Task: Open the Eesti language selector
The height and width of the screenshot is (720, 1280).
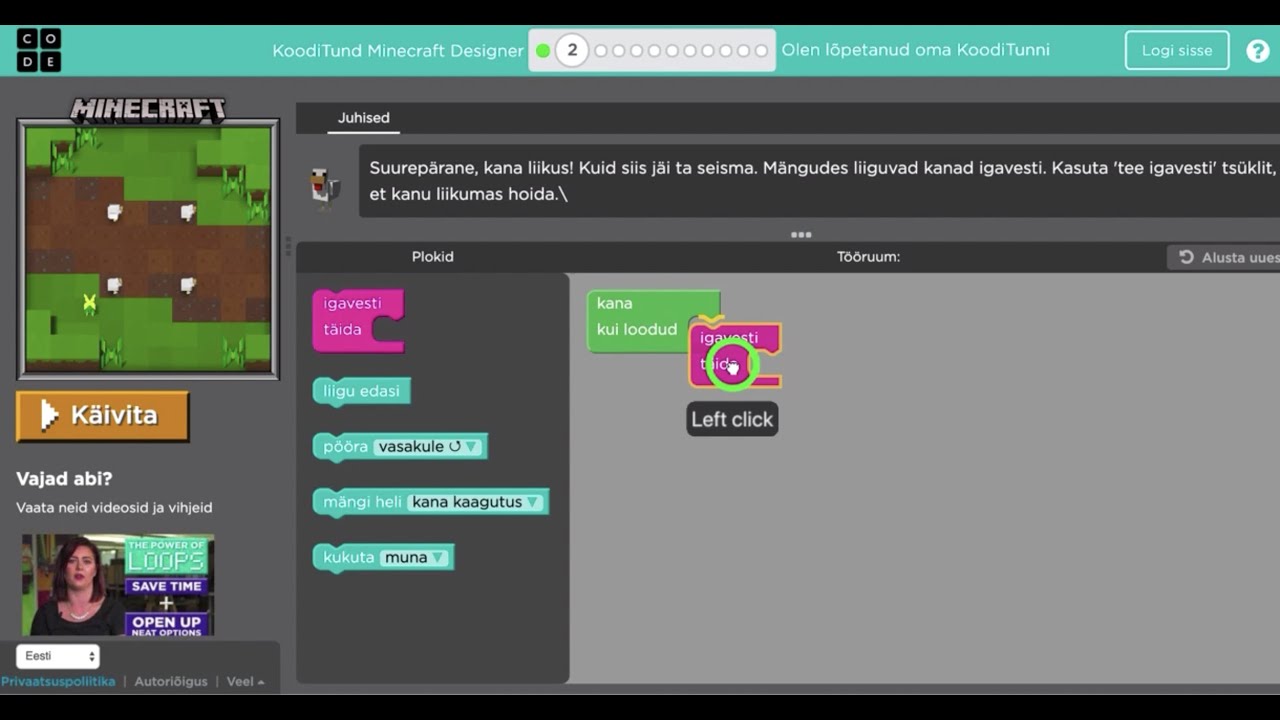Action: (58, 656)
